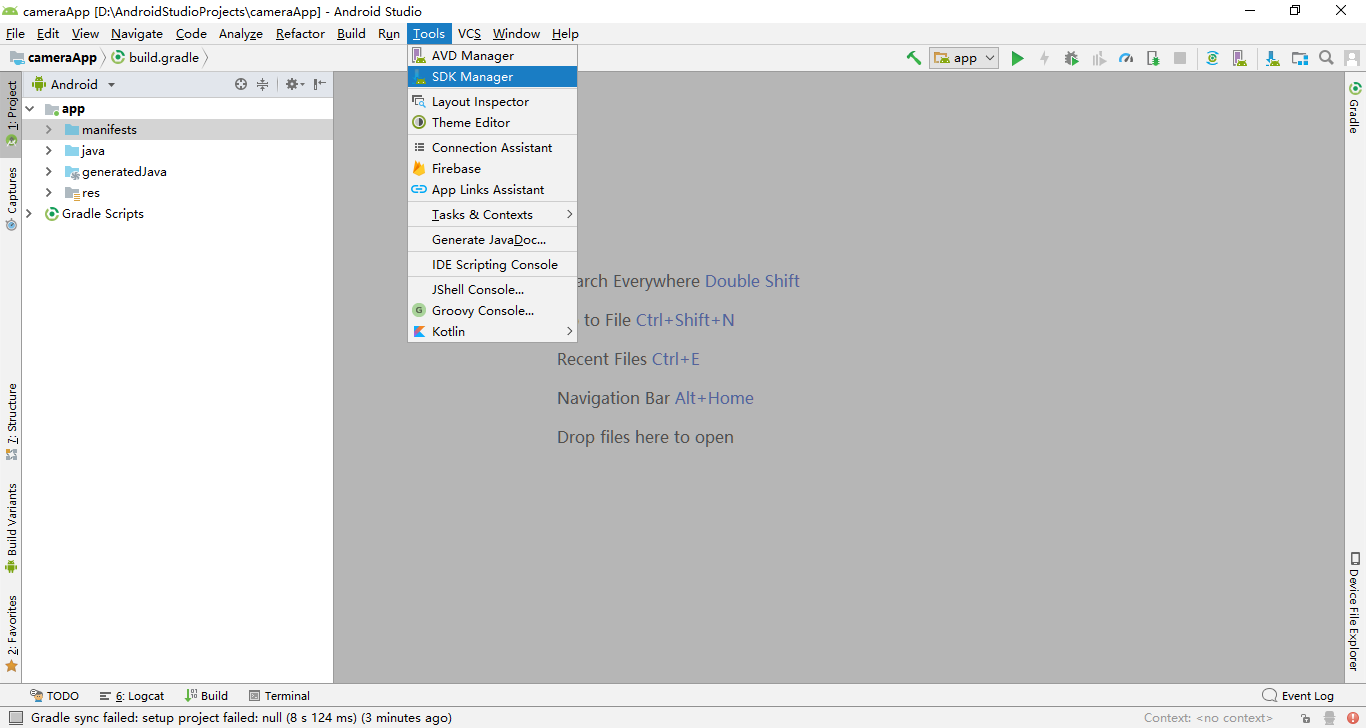Open the Project panel gear settings
This screenshot has width=1366, height=728.
tap(293, 85)
